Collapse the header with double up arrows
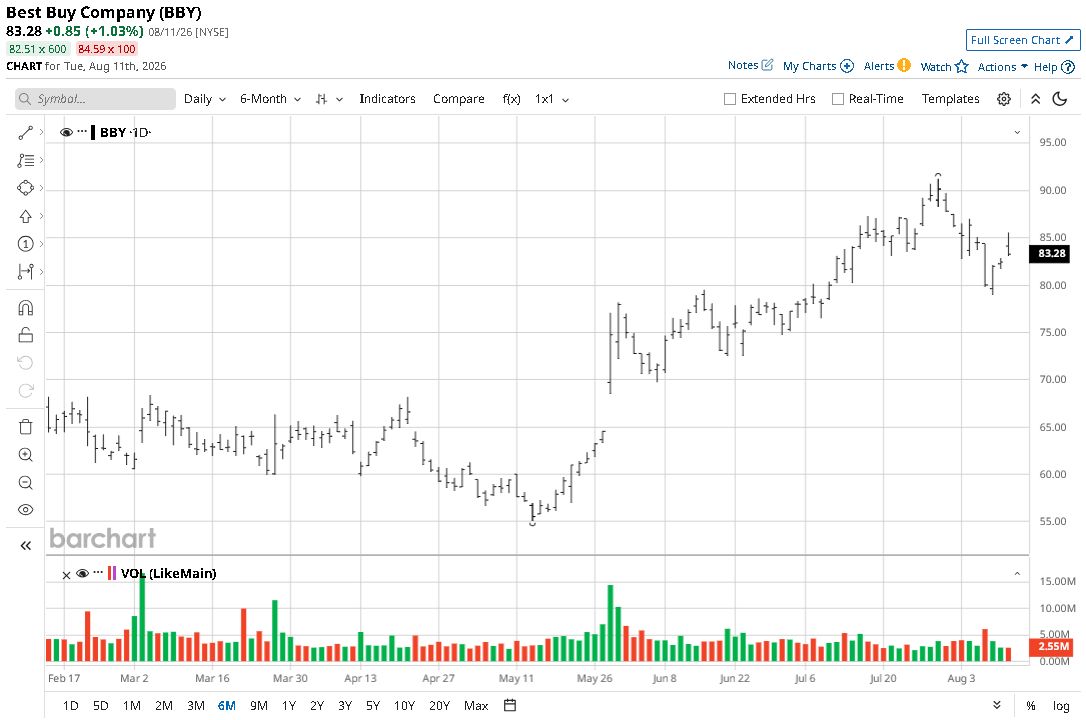The height and width of the screenshot is (720, 1086). [1035, 99]
